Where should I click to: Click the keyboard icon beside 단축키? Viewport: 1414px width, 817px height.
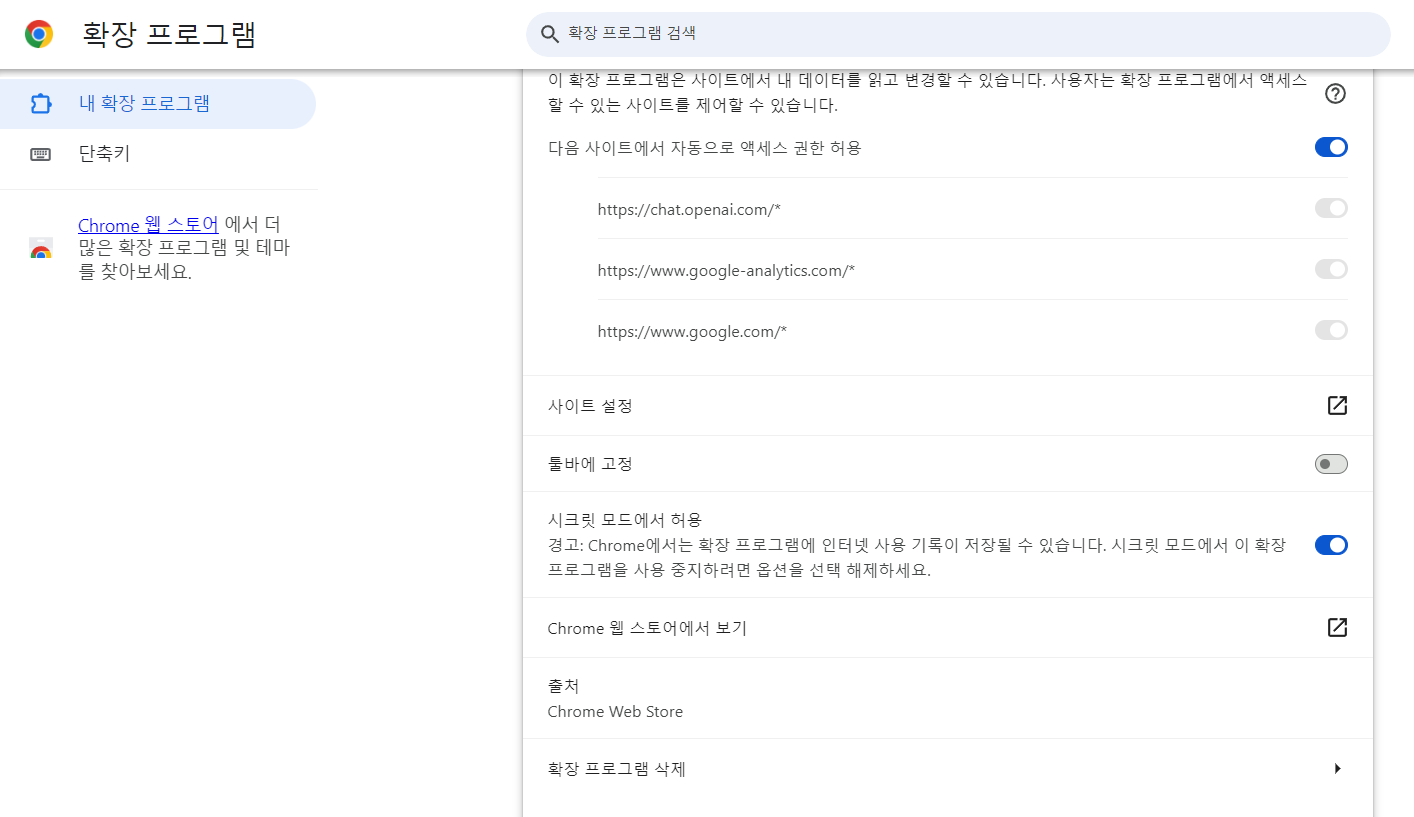(41, 154)
